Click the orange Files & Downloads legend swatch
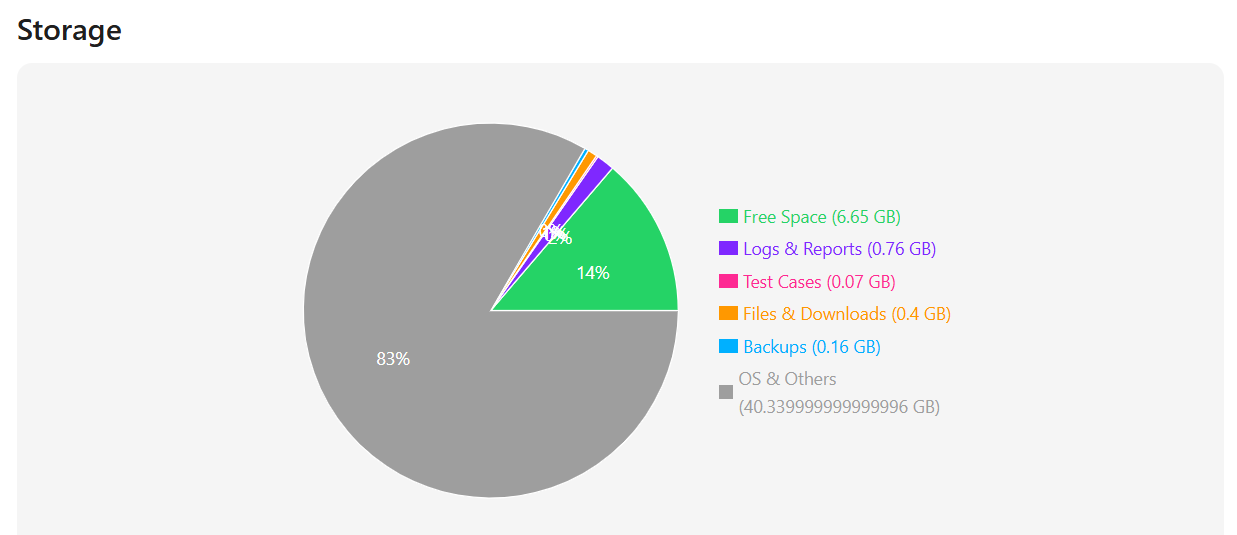 tap(728, 313)
